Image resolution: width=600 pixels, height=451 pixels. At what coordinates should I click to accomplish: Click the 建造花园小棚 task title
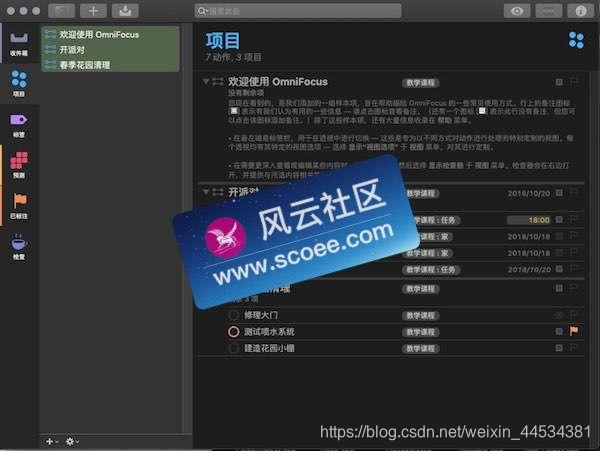(x=269, y=348)
